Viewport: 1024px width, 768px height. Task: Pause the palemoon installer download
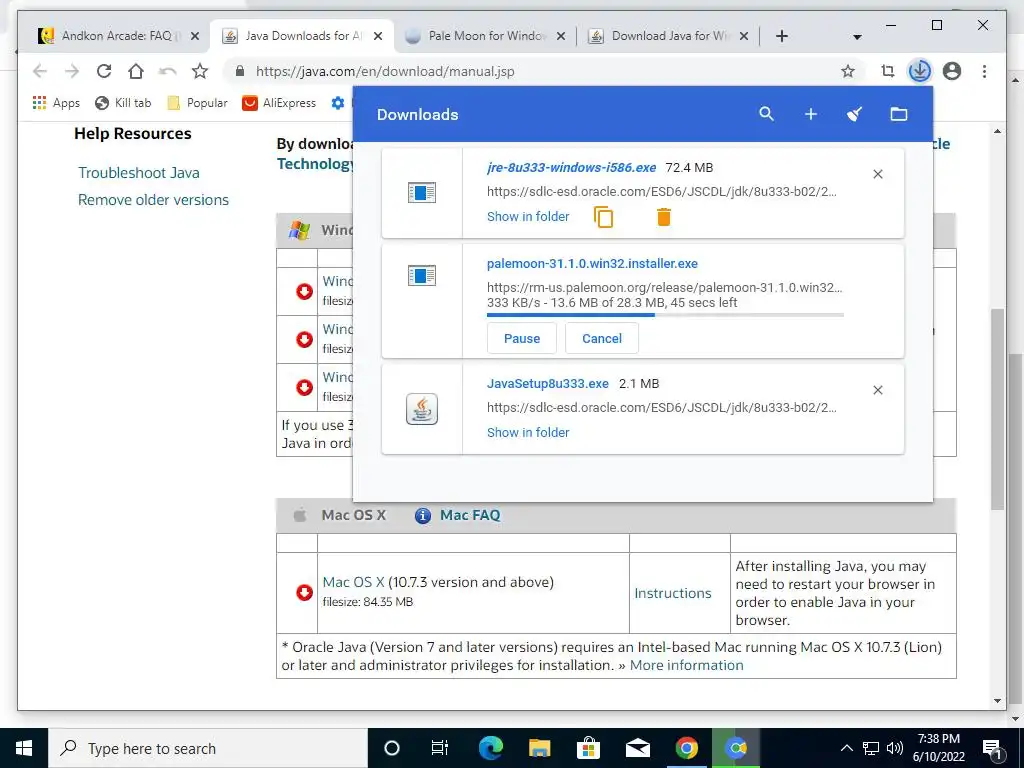(522, 338)
